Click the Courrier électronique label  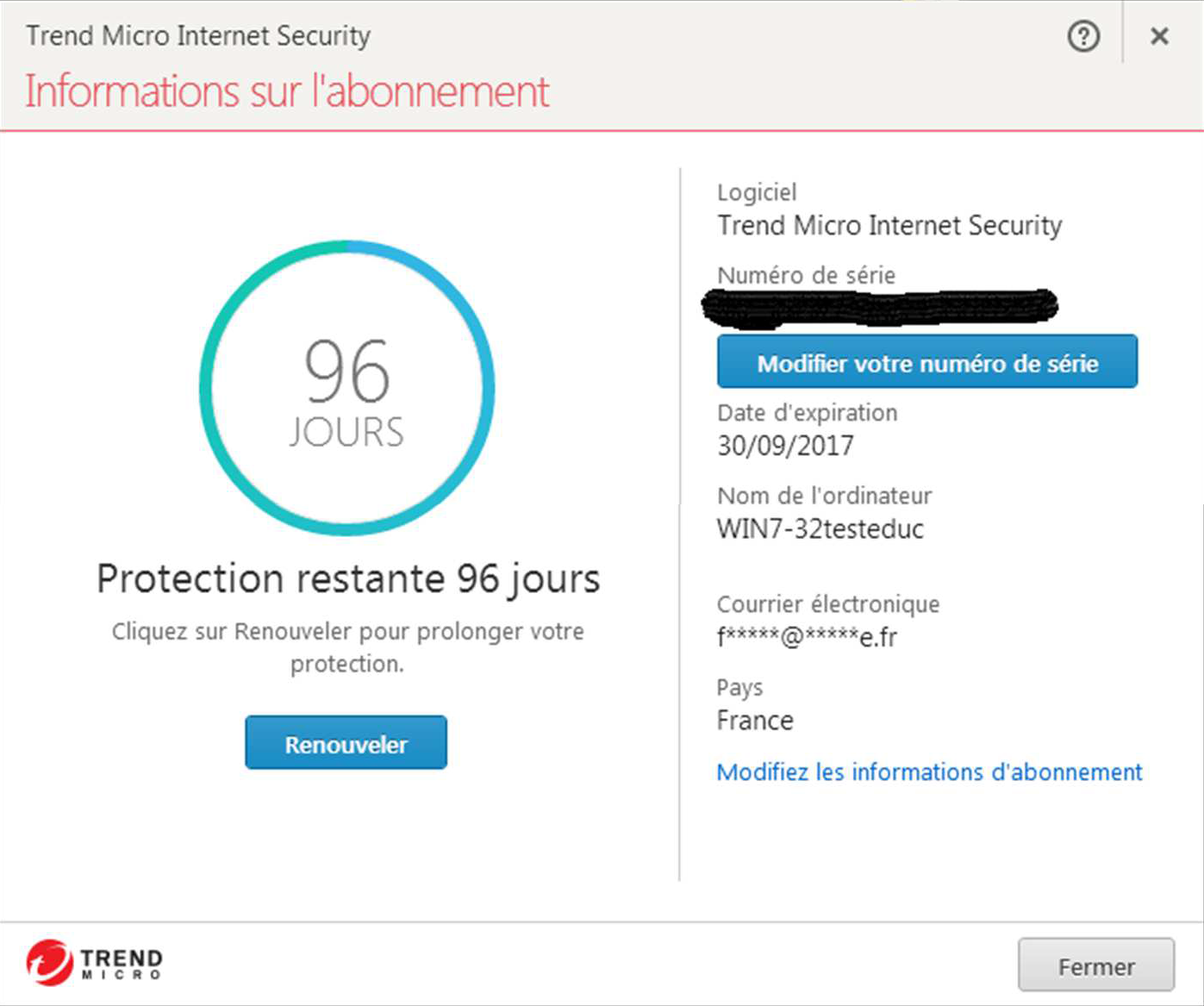tap(828, 604)
